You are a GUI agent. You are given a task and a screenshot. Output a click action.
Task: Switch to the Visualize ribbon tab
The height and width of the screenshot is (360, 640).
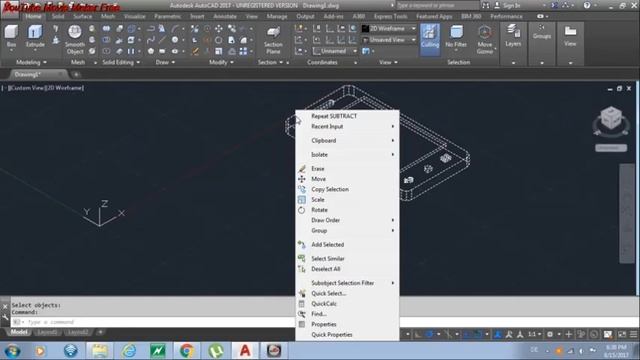pyautogui.click(x=135, y=16)
